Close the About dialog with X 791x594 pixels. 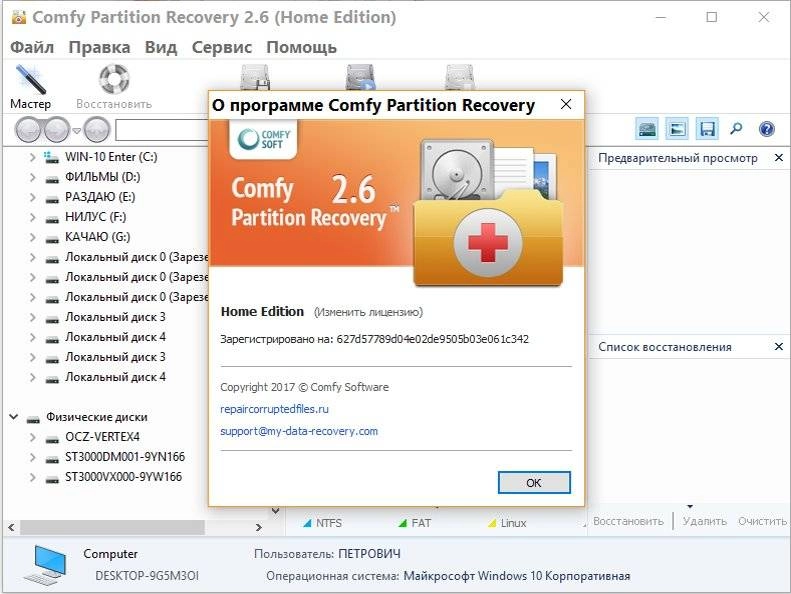[x=566, y=104]
